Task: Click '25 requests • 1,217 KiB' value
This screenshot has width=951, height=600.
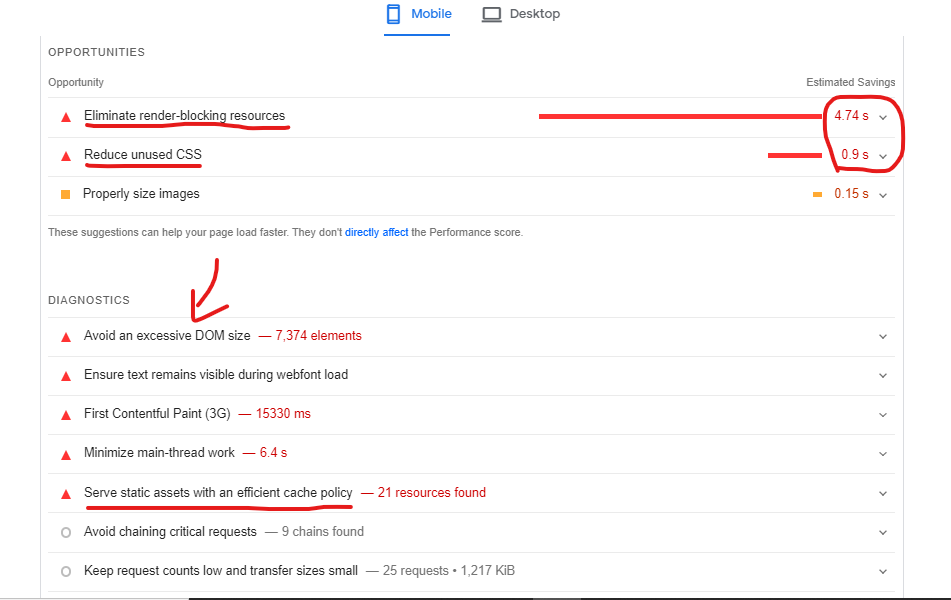Action: (x=449, y=570)
